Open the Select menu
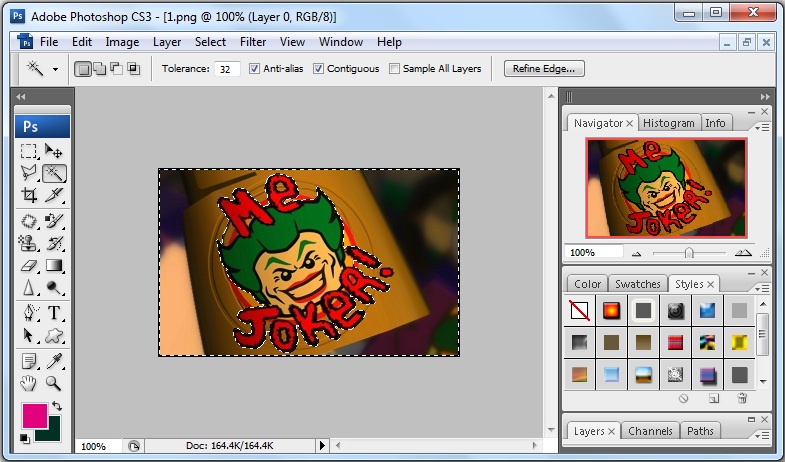This screenshot has width=785, height=462. (x=210, y=42)
